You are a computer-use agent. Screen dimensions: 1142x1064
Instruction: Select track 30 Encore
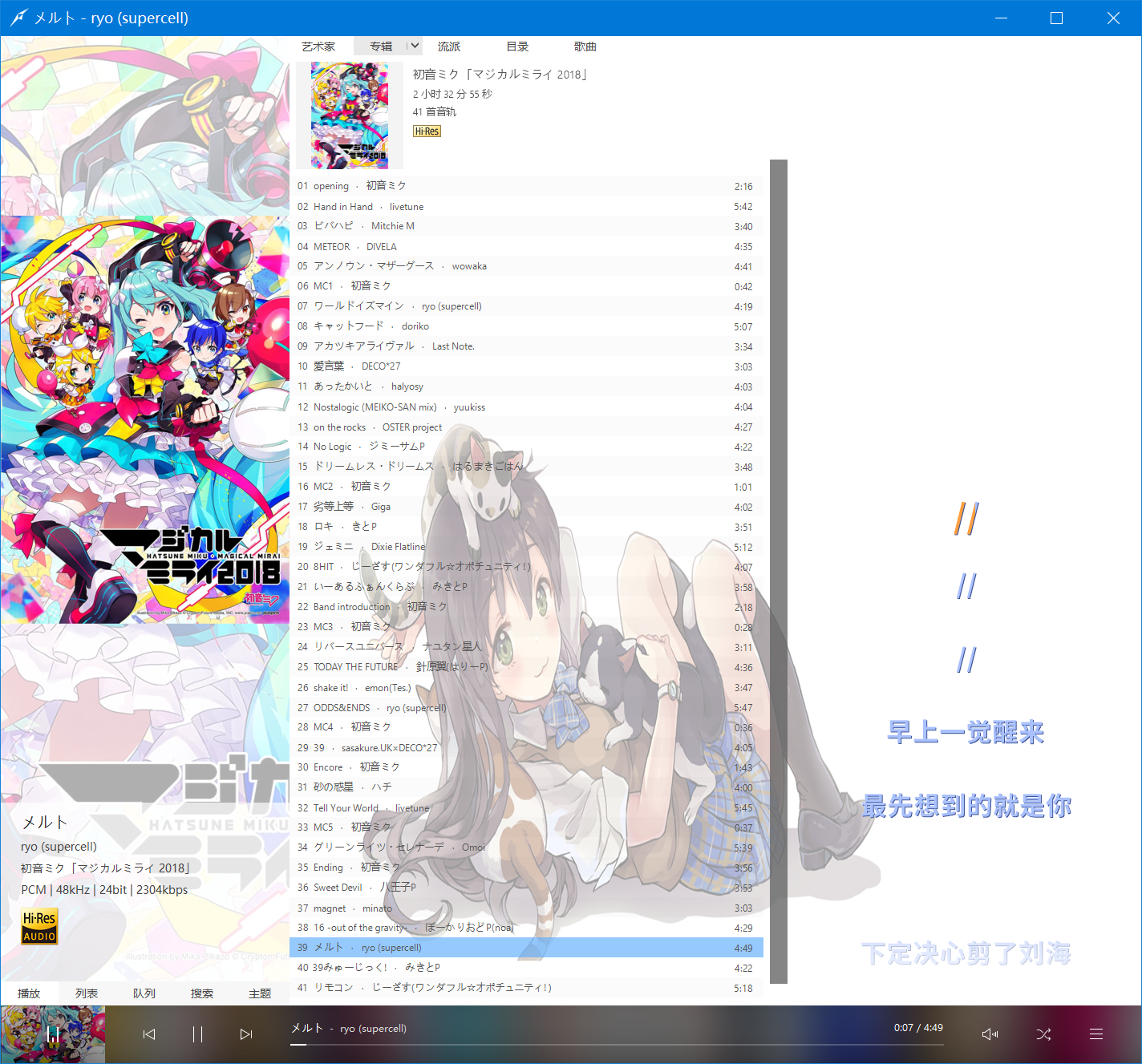click(x=526, y=767)
